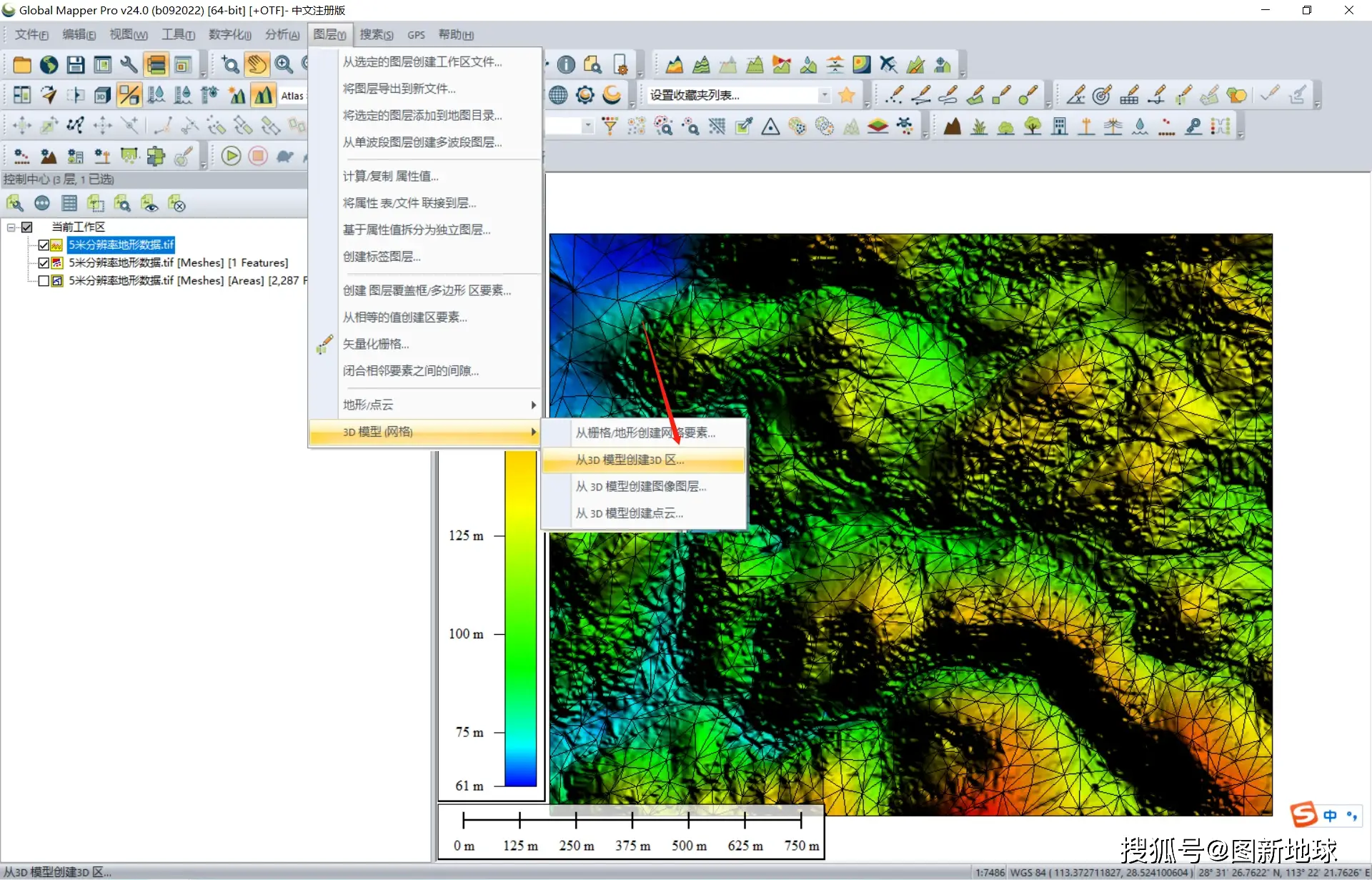
Task: Add favorite using the star icon
Action: click(847, 95)
